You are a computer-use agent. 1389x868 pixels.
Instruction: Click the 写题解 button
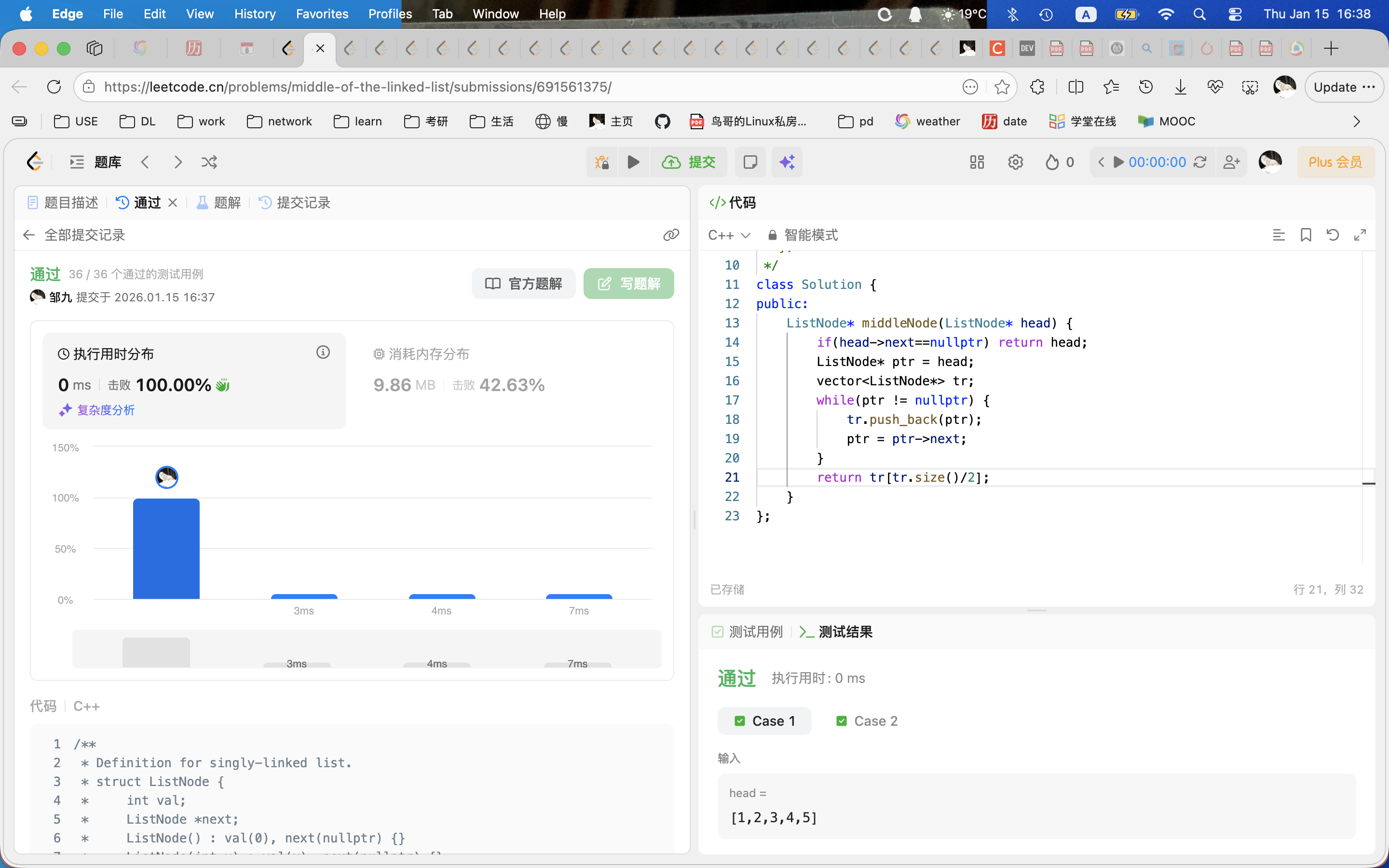[628, 283]
